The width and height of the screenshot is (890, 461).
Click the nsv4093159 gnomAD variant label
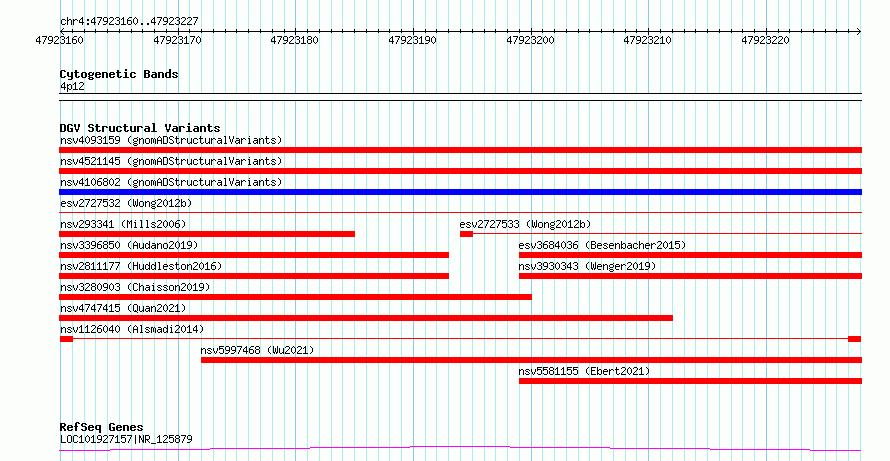coord(171,140)
